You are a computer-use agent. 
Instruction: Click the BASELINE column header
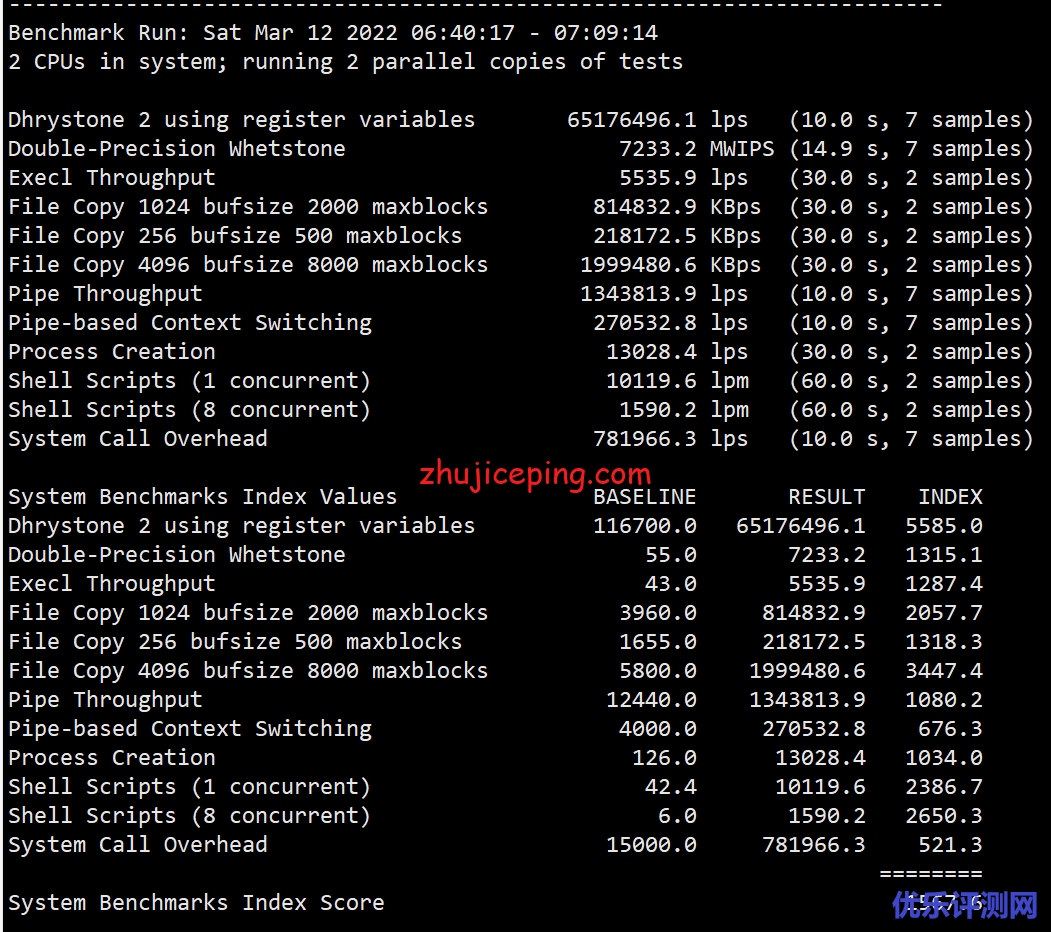point(644,497)
